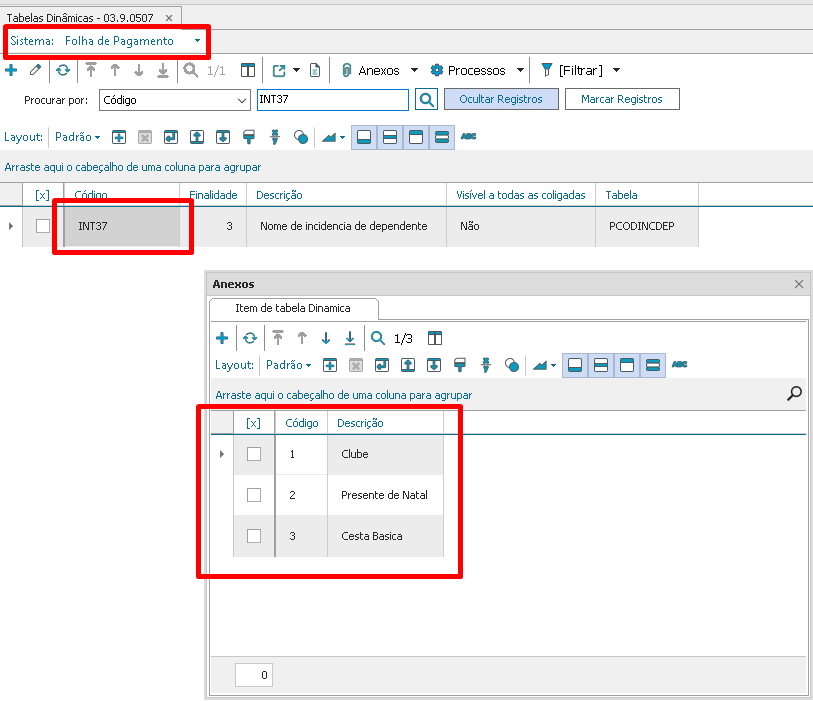The height and width of the screenshot is (701, 813).
Task: Toggle the second panel view button in main Layout bar
Action: tap(390, 137)
